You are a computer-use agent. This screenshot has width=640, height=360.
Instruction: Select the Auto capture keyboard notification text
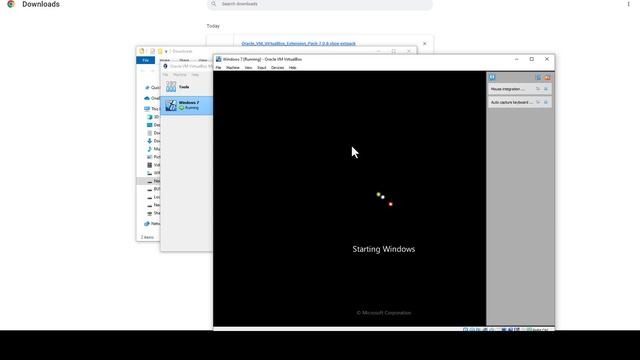(512, 102)
